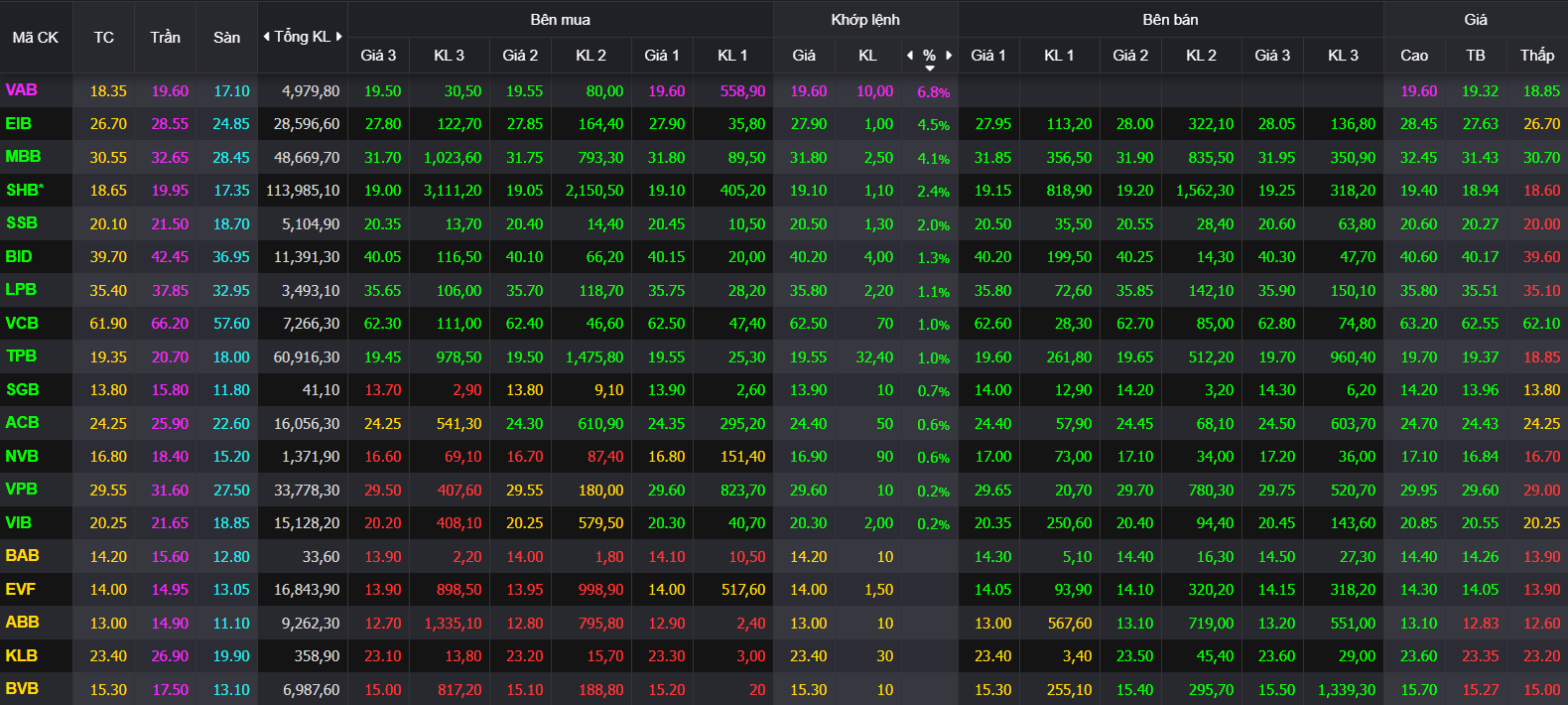Click the Bên mua group header

click(561, 19)
